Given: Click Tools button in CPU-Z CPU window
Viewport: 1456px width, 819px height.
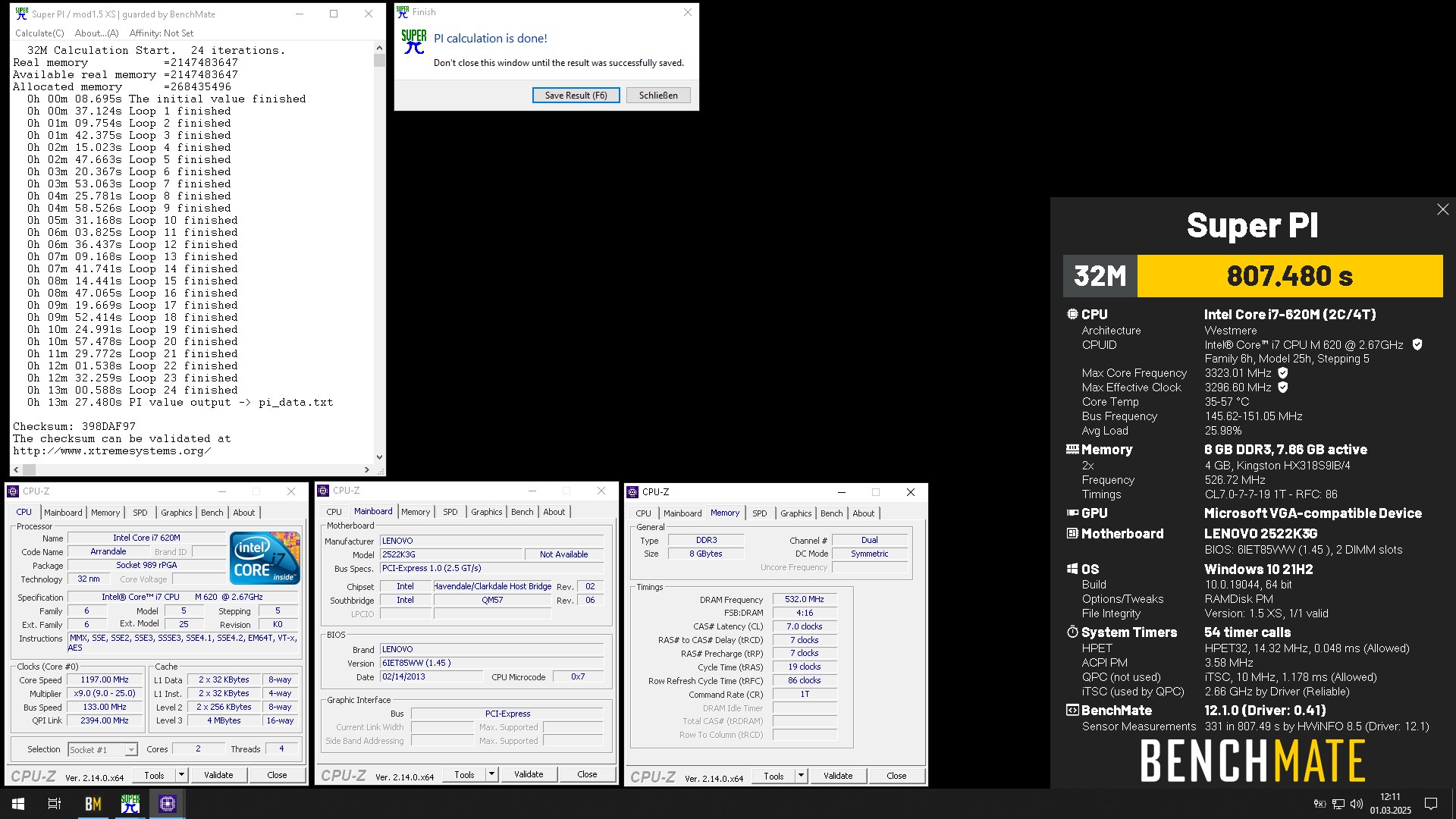Looking at the screenshot, I should [x=155, y=775].
